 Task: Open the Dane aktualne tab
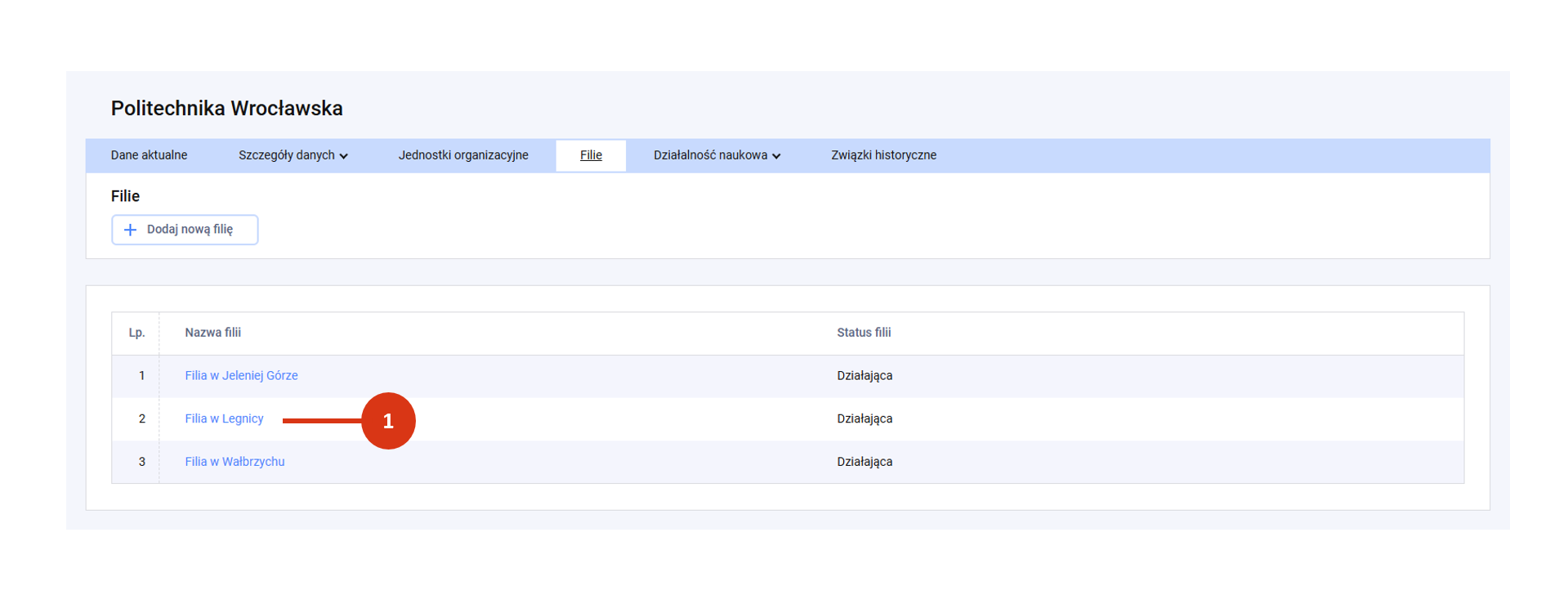click(x=149, y=155)
